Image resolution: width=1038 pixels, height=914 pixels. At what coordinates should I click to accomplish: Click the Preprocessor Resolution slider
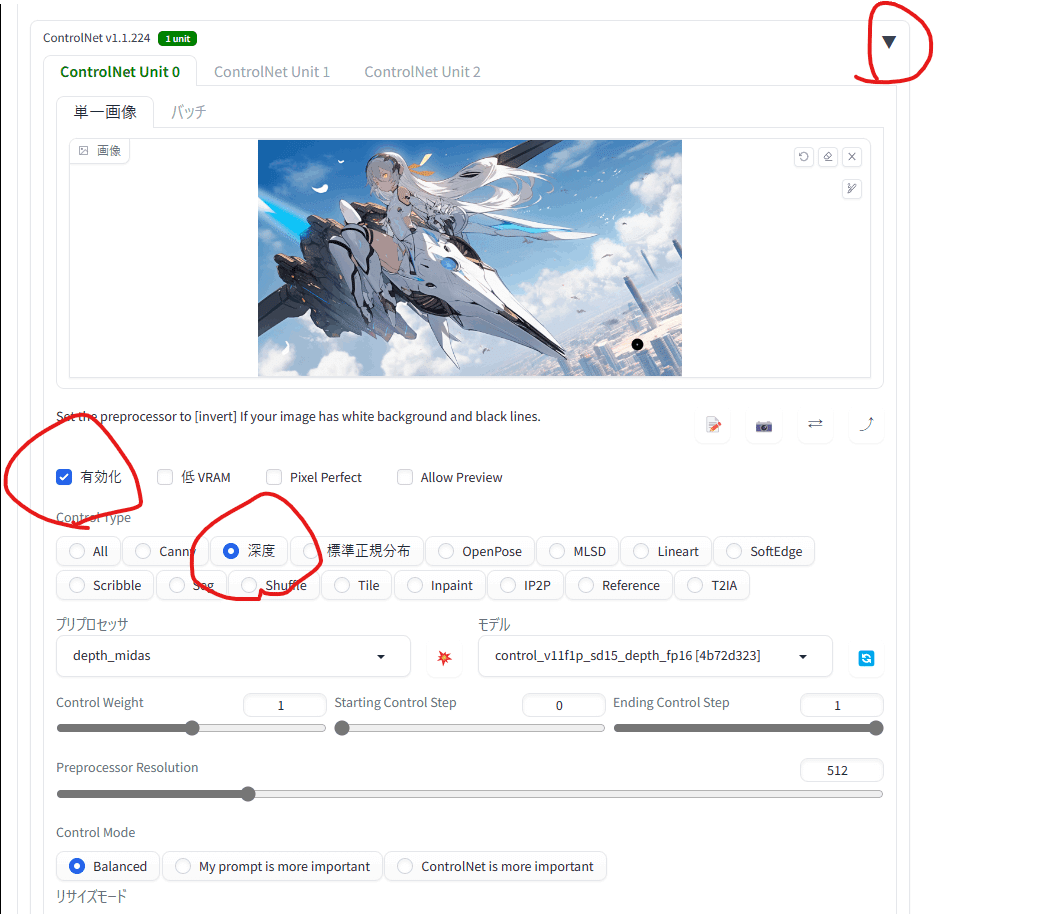(x=469, y=794)
